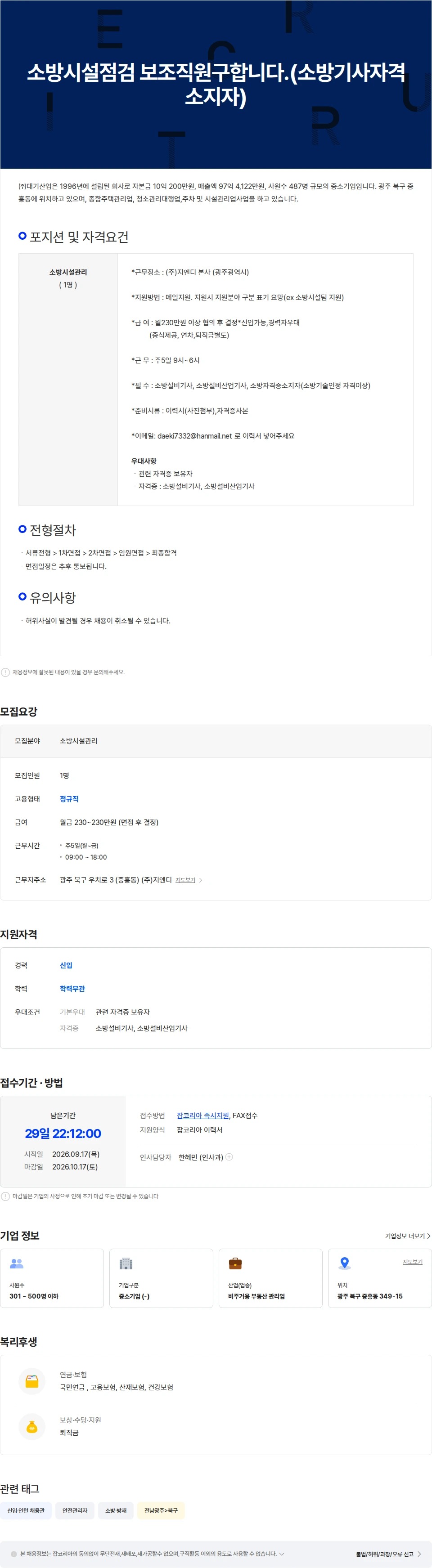
Task: Open 기업정보 더보기 link
Action: (x=408, y=1236)
